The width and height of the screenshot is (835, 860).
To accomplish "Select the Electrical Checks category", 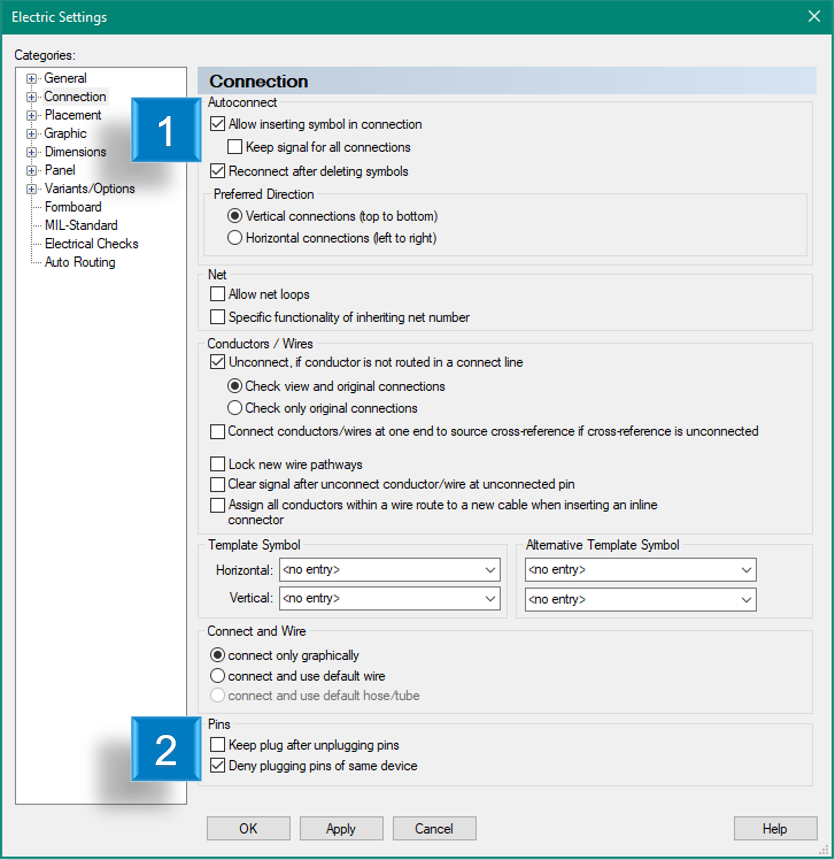I will click(90, 243).
